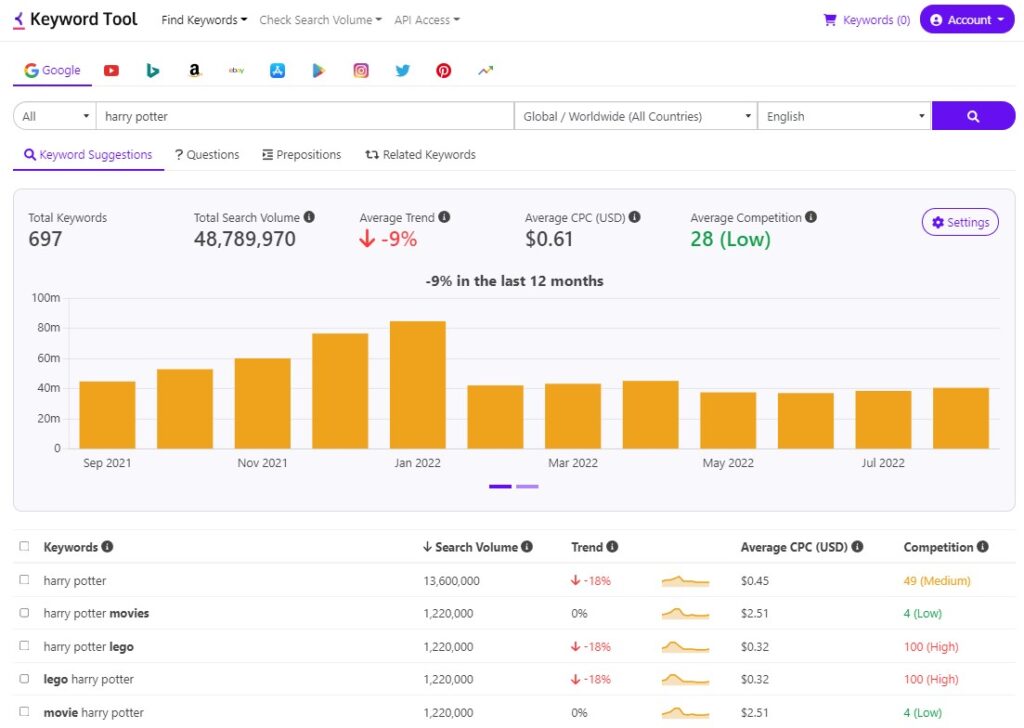Open the API Access dropdown
Screen dimensions: 1024x728
[x=427, y=20]
